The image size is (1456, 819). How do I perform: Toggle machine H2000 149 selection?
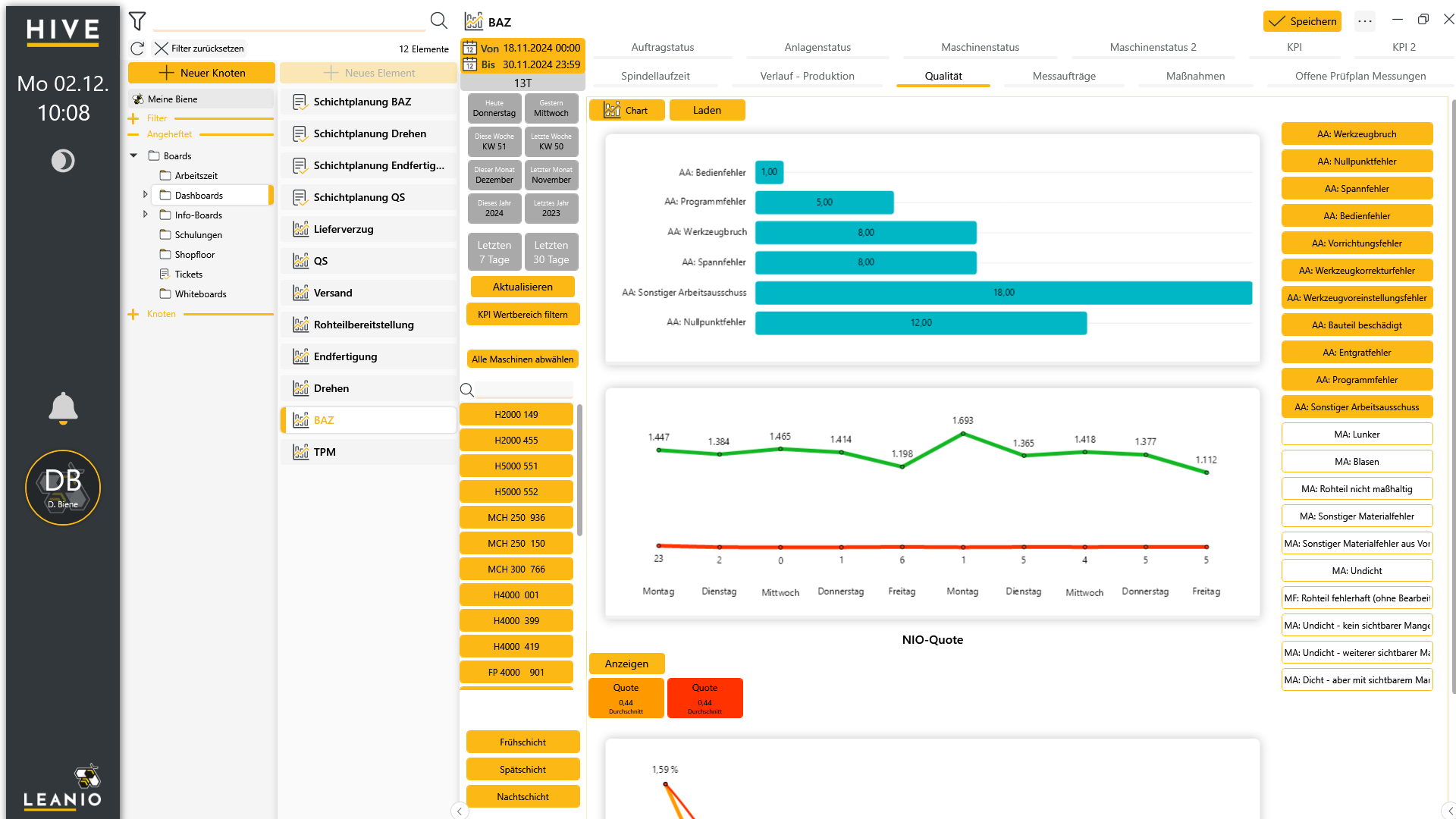[x=516, y=415]
